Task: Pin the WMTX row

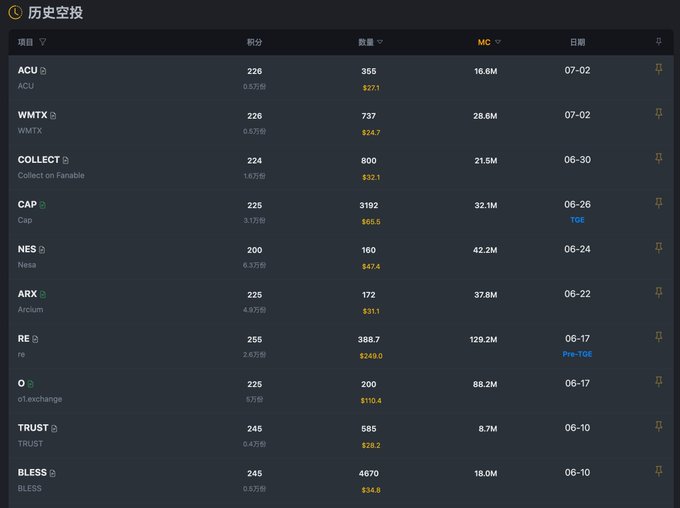Action: point(658,114)
